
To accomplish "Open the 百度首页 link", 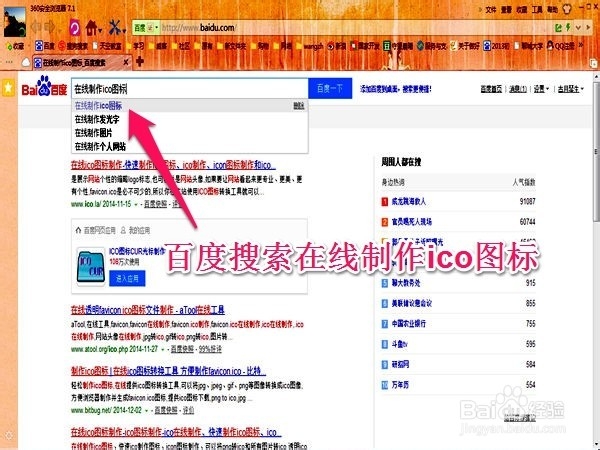I will point(491,89).
